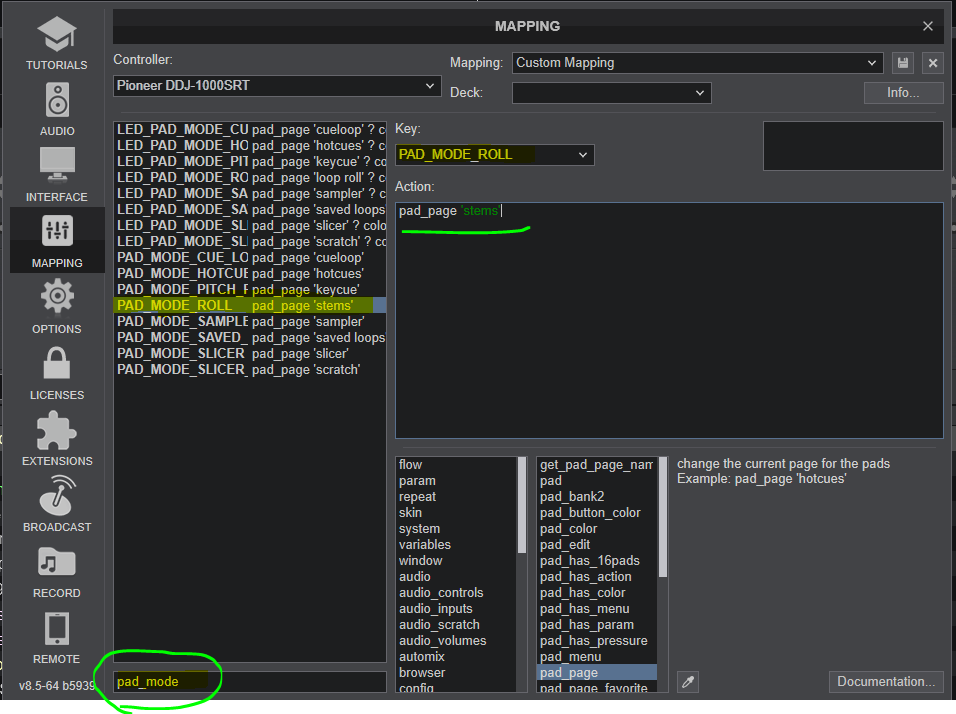
Task: Select 'audio_scratch' in the category list
Action: [456, 625]
